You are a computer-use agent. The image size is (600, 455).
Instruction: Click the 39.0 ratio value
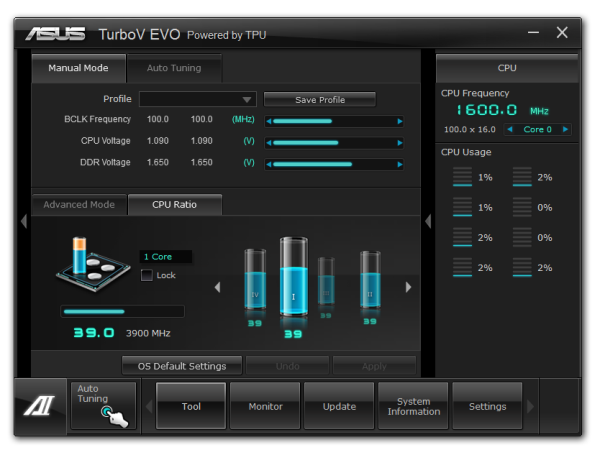coord(94,333)
